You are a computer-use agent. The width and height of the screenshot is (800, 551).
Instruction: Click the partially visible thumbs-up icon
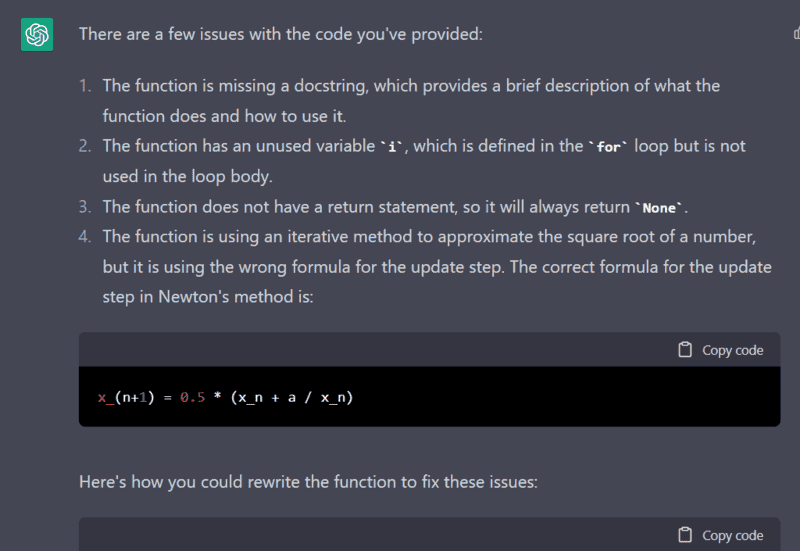click(796, 35)
